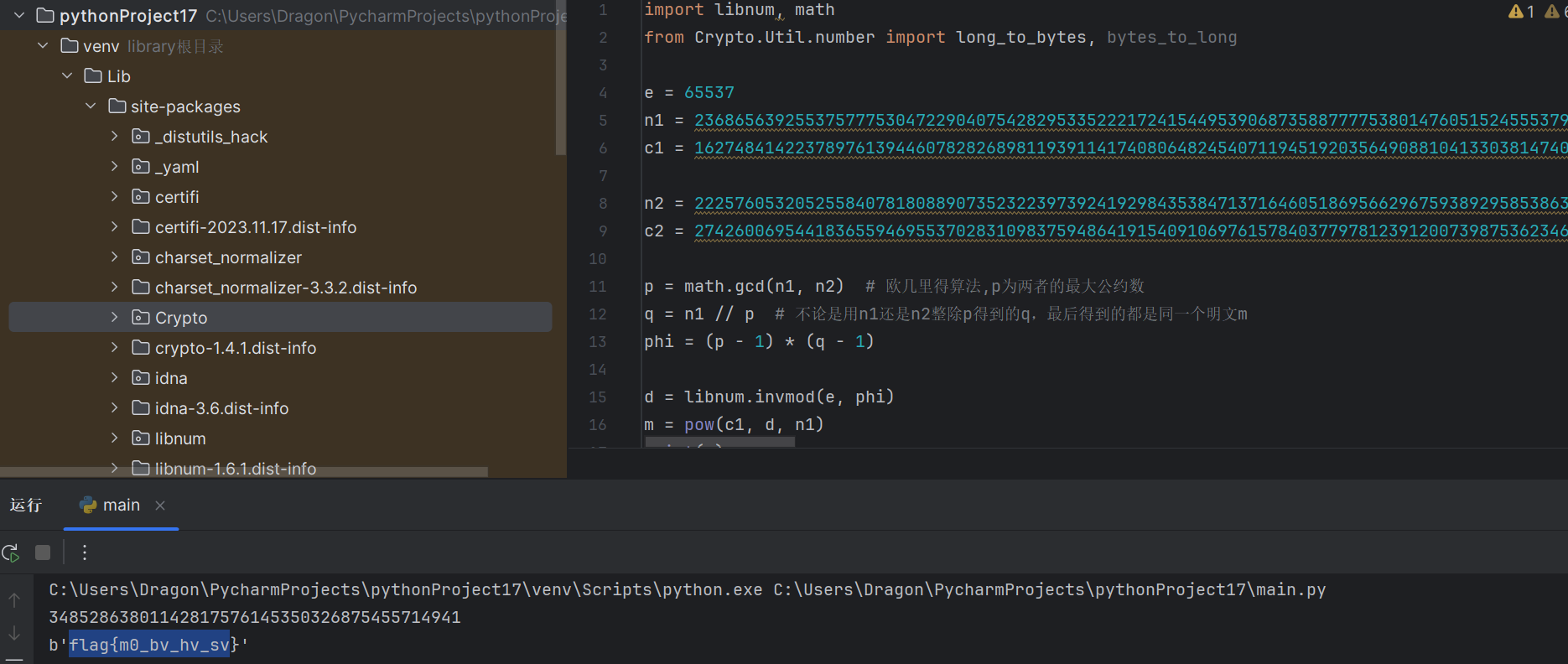Select the _yaml folder name

177,167
